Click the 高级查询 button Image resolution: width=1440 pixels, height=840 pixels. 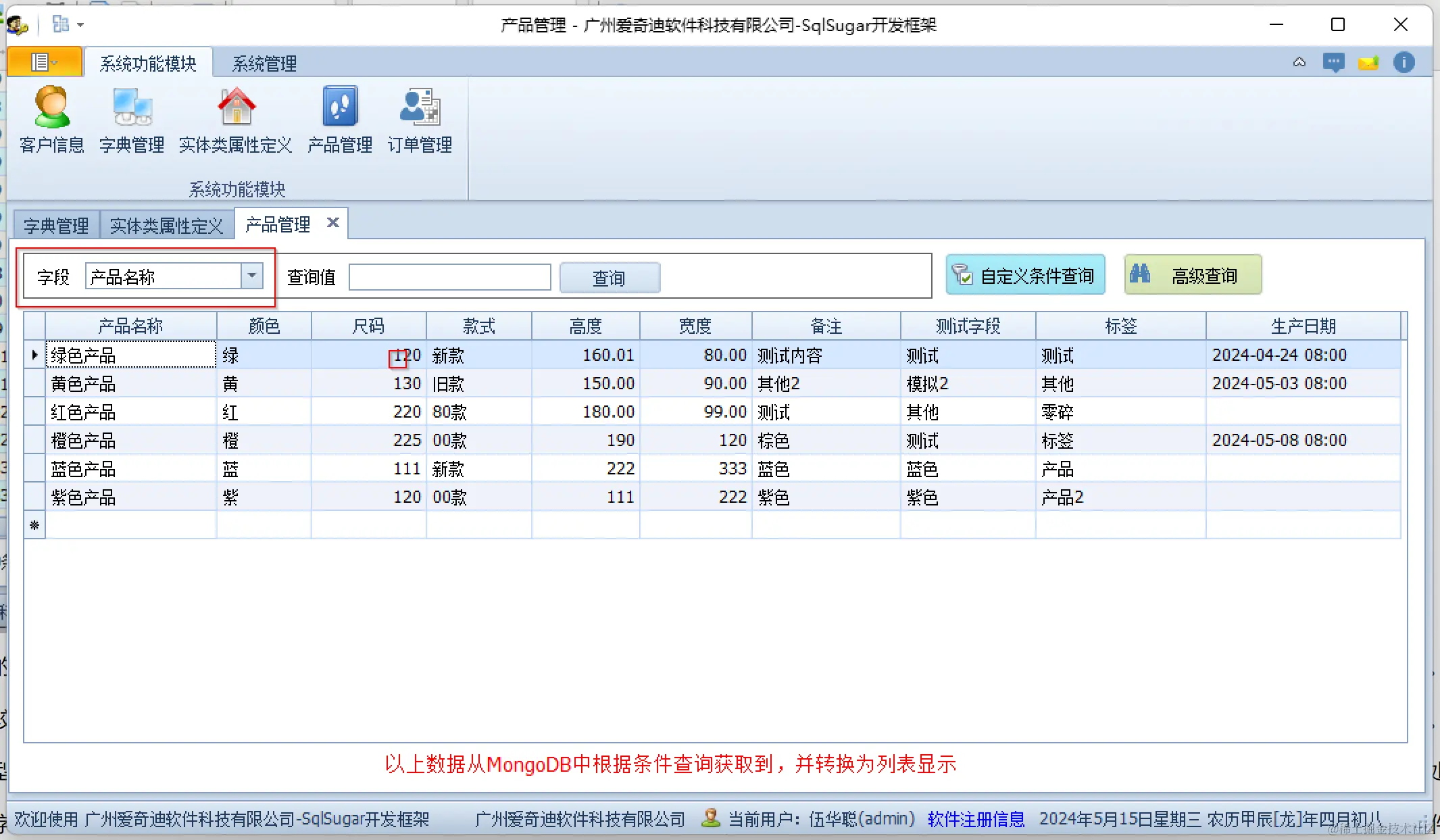1192,275
